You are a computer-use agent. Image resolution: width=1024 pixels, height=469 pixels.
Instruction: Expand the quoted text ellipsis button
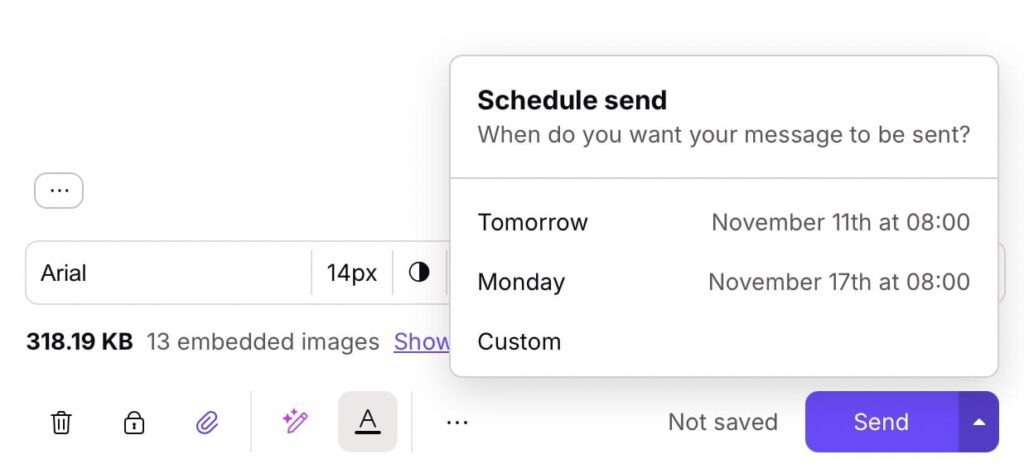[x=59, y=191]
